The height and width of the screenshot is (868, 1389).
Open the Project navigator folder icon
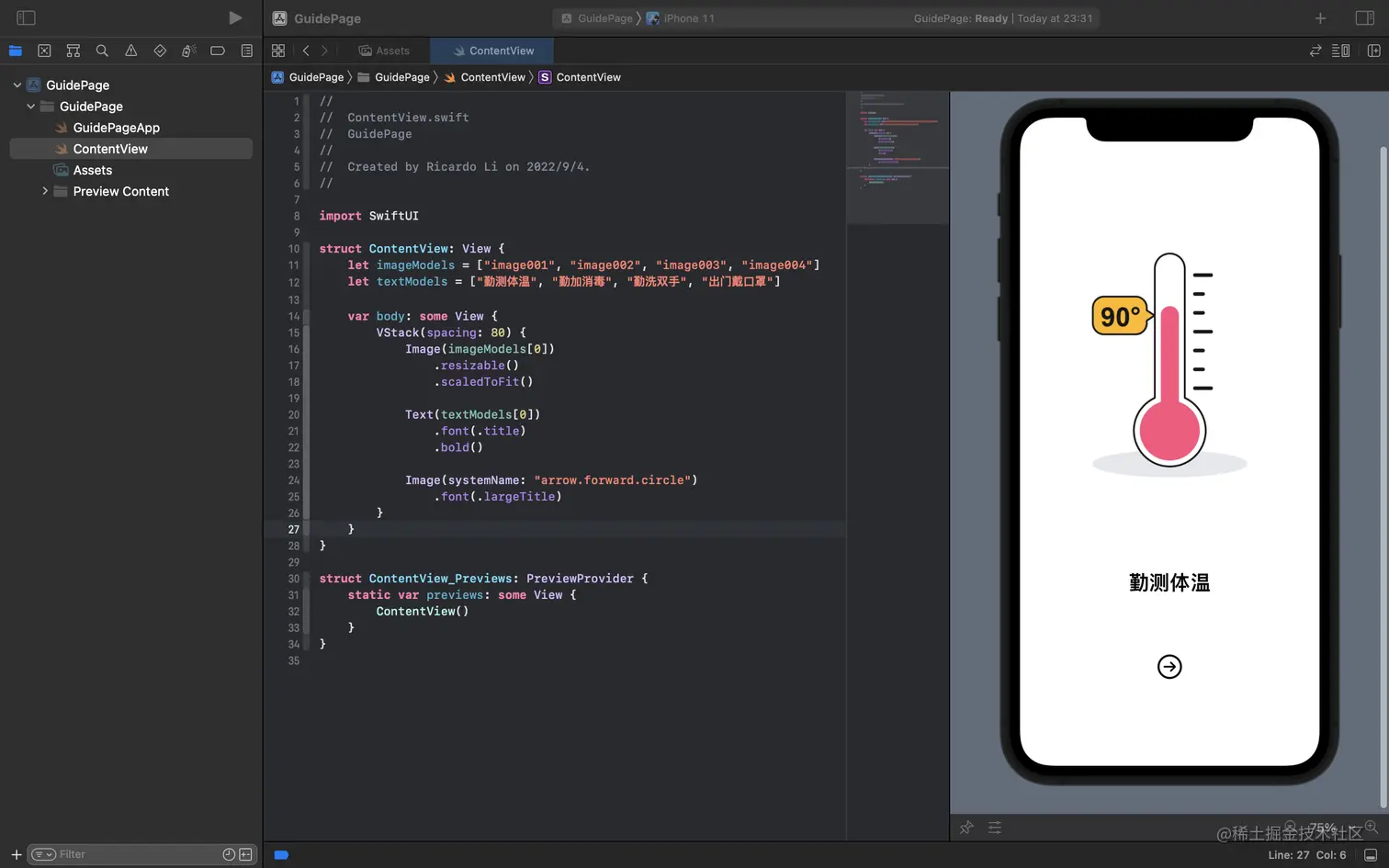16,51
